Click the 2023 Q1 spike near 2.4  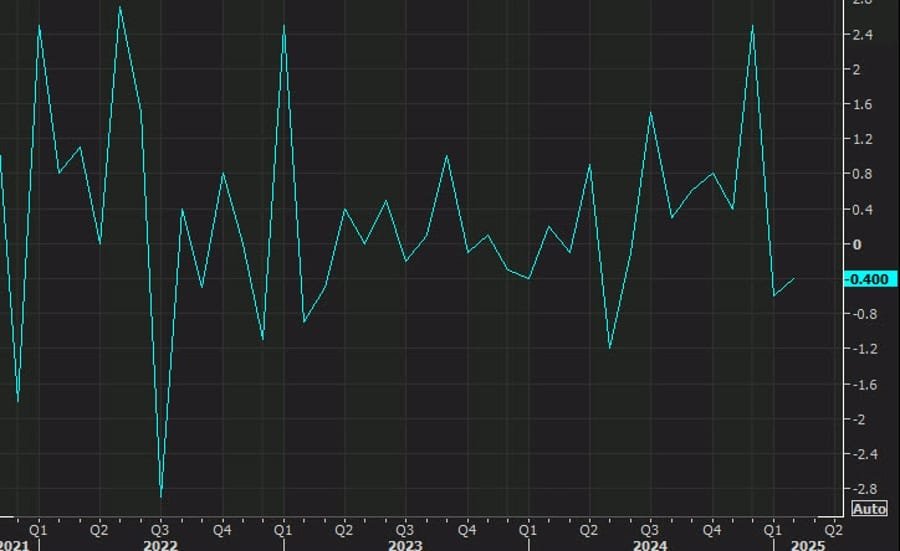tap(284, 26)
